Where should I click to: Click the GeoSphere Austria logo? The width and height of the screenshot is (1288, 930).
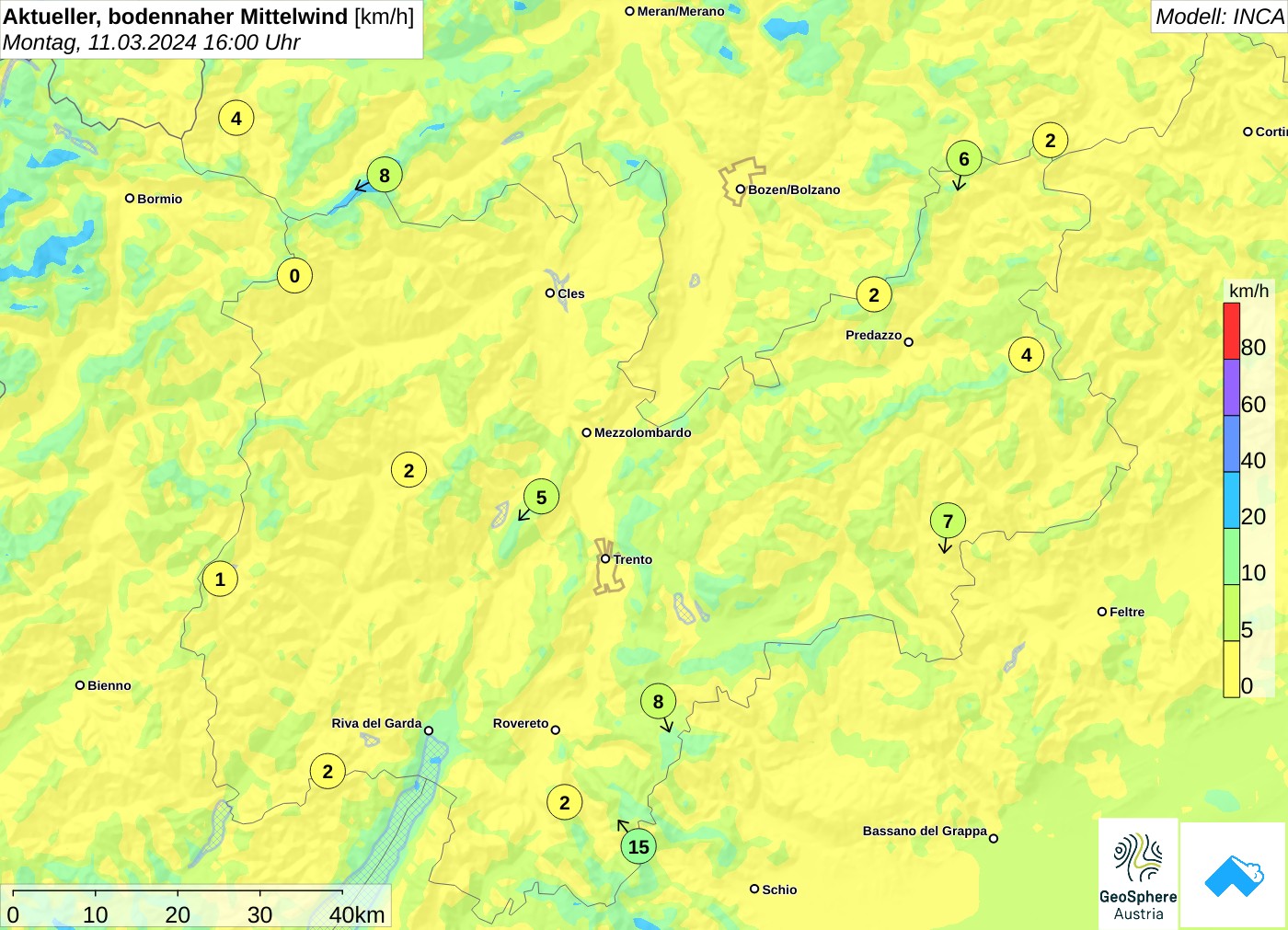click(1138, 875)
